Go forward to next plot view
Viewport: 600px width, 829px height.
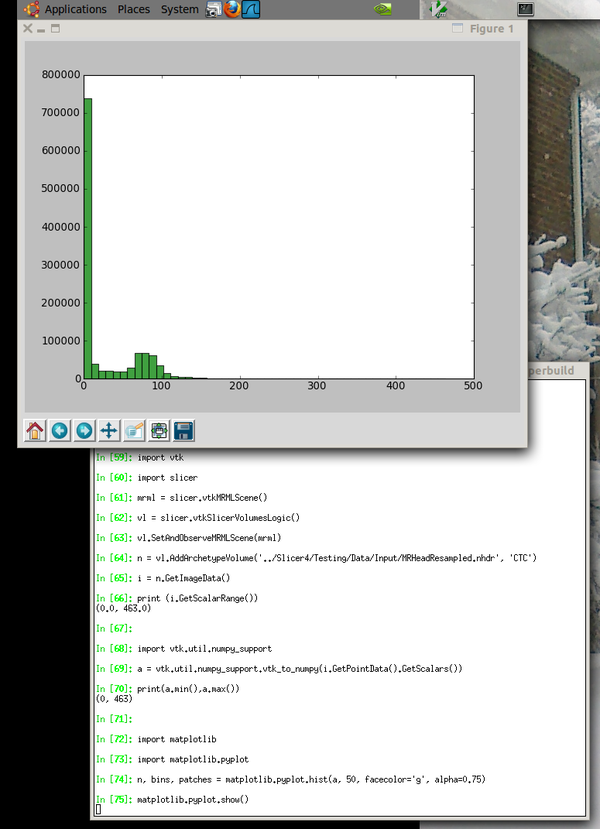(x=84, y=431)
